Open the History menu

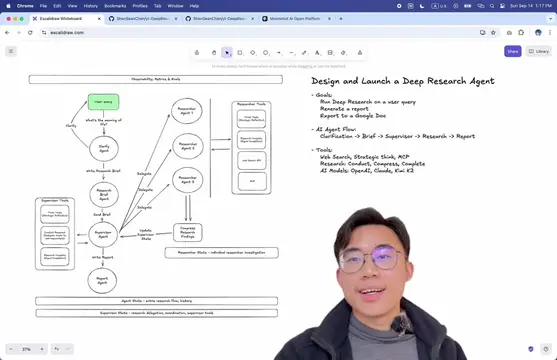[x=91, y=6]
